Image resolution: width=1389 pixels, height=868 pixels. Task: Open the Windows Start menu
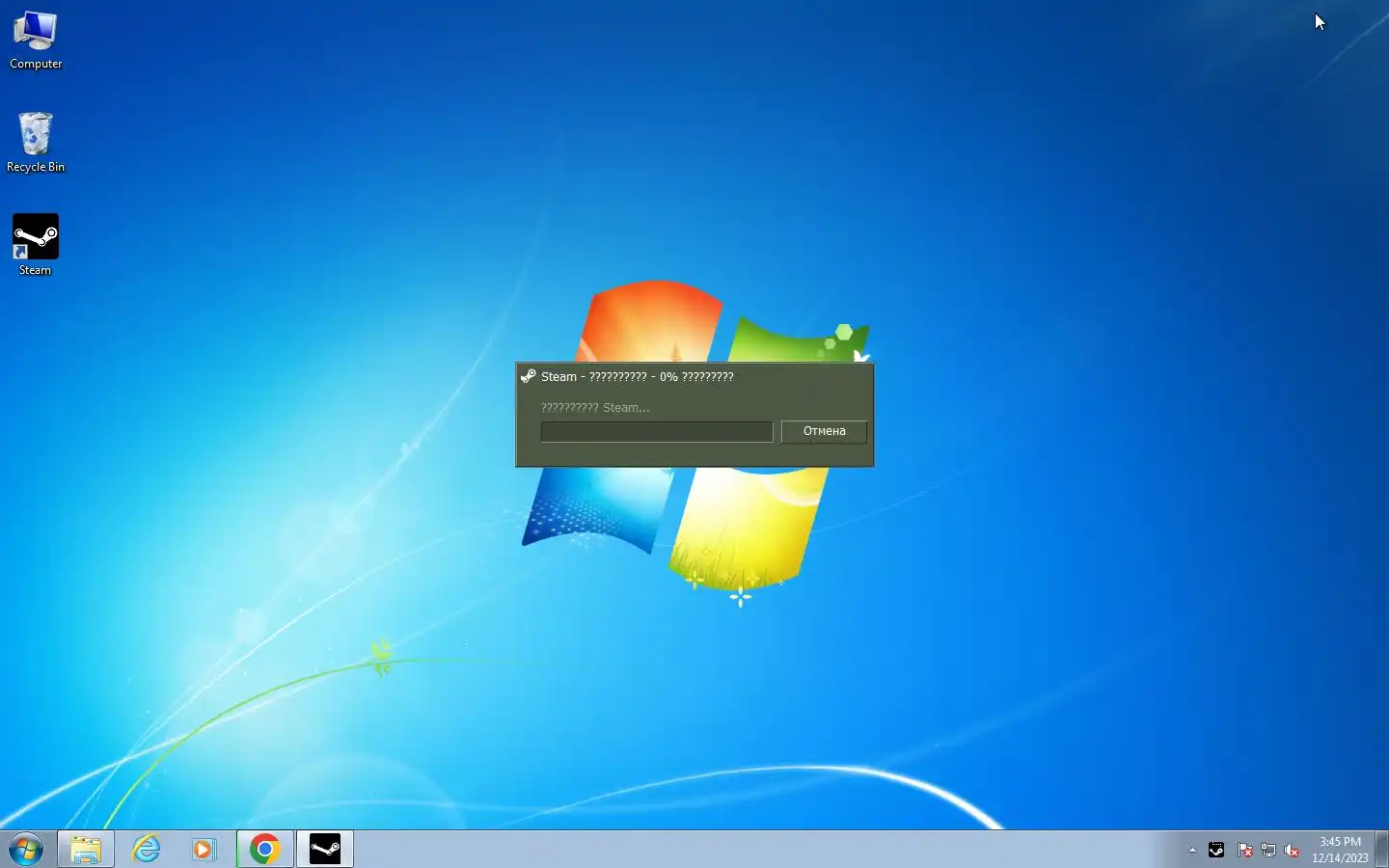[x=26, y=850]
